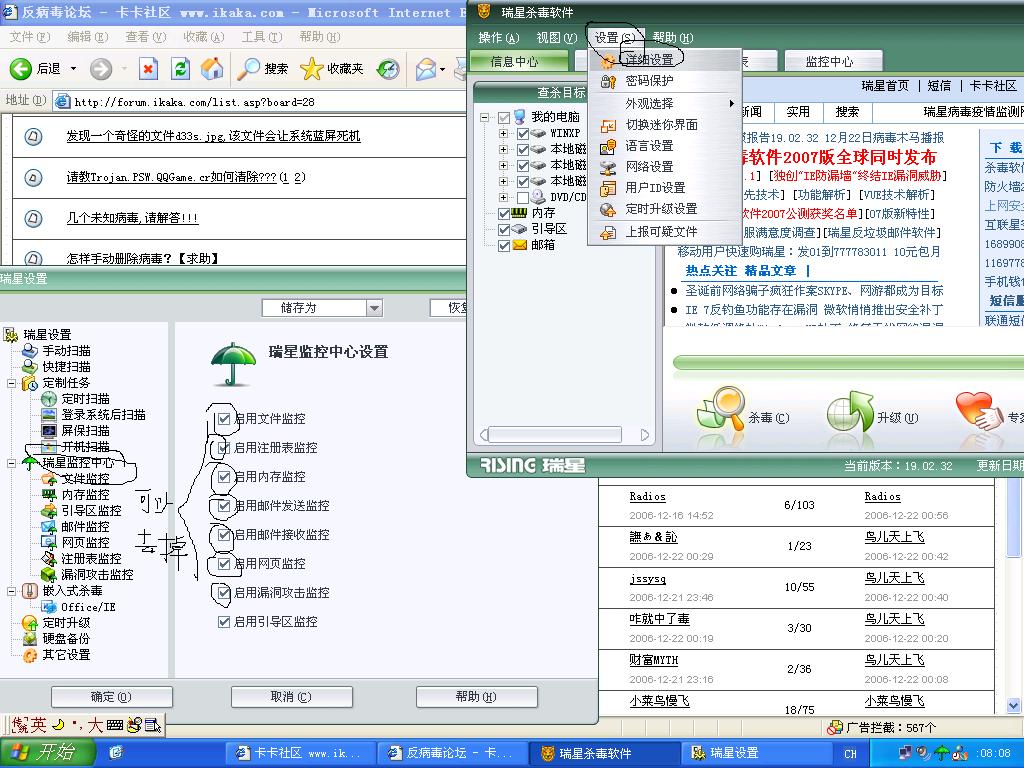Click scan target horizontal scrollbar right arrow
1024x768 pixels.
click(x=645, y=435)
